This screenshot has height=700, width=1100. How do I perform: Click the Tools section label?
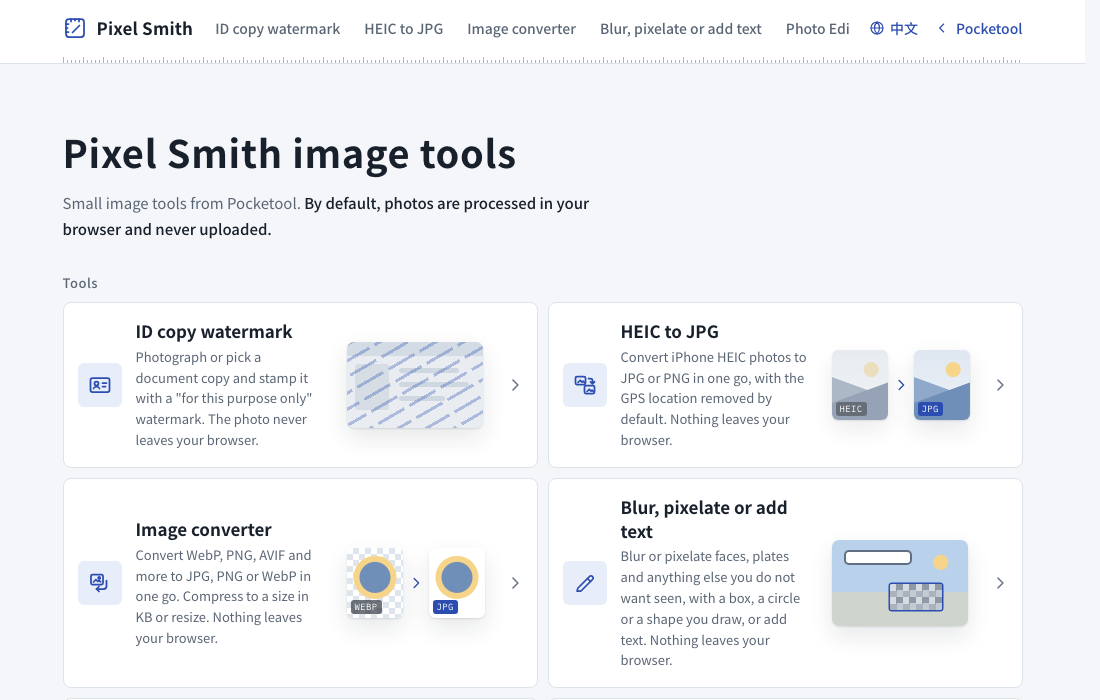coord(80,283)
